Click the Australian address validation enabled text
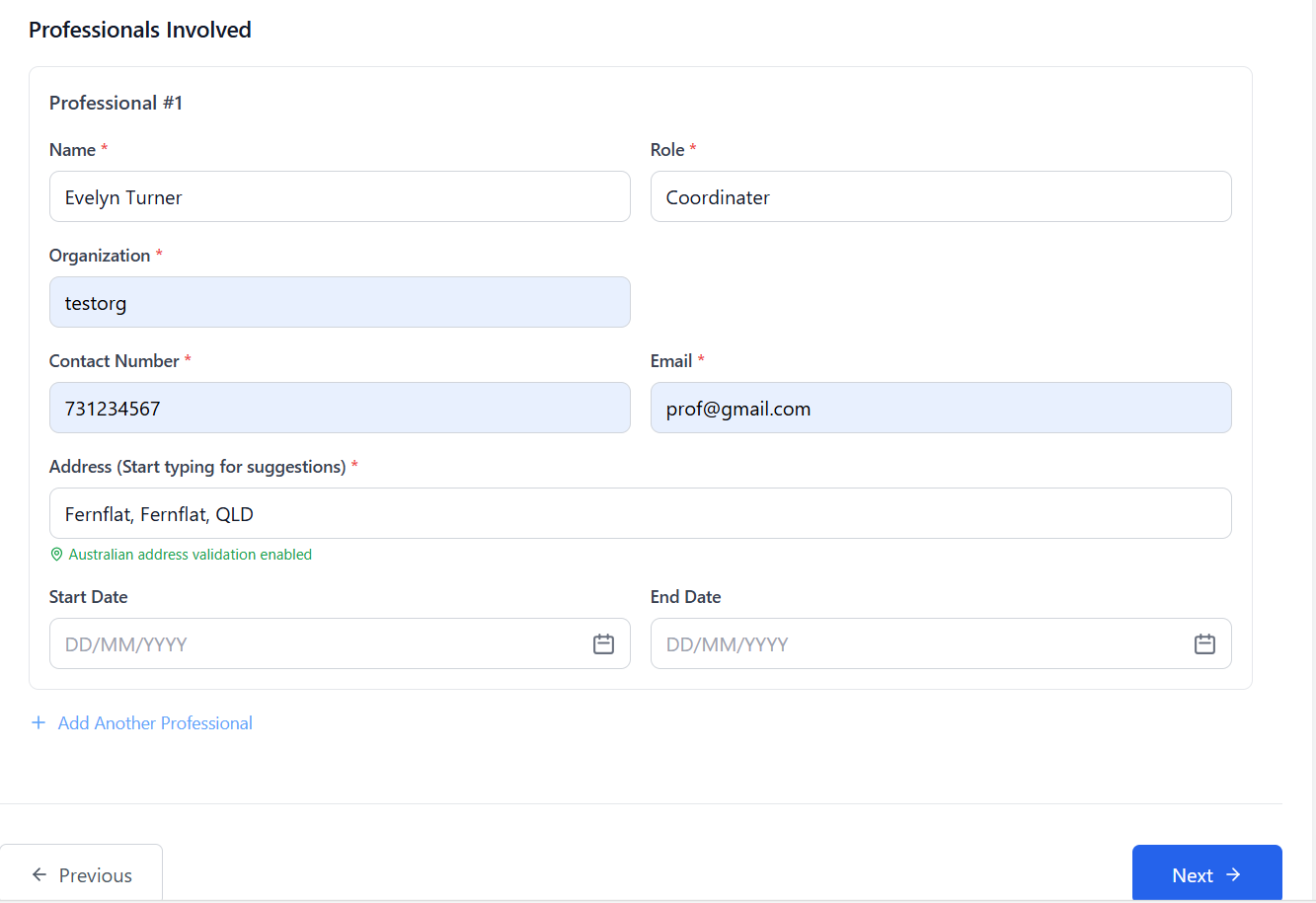This screenshot has width=1316, height=903. (190, 554)
